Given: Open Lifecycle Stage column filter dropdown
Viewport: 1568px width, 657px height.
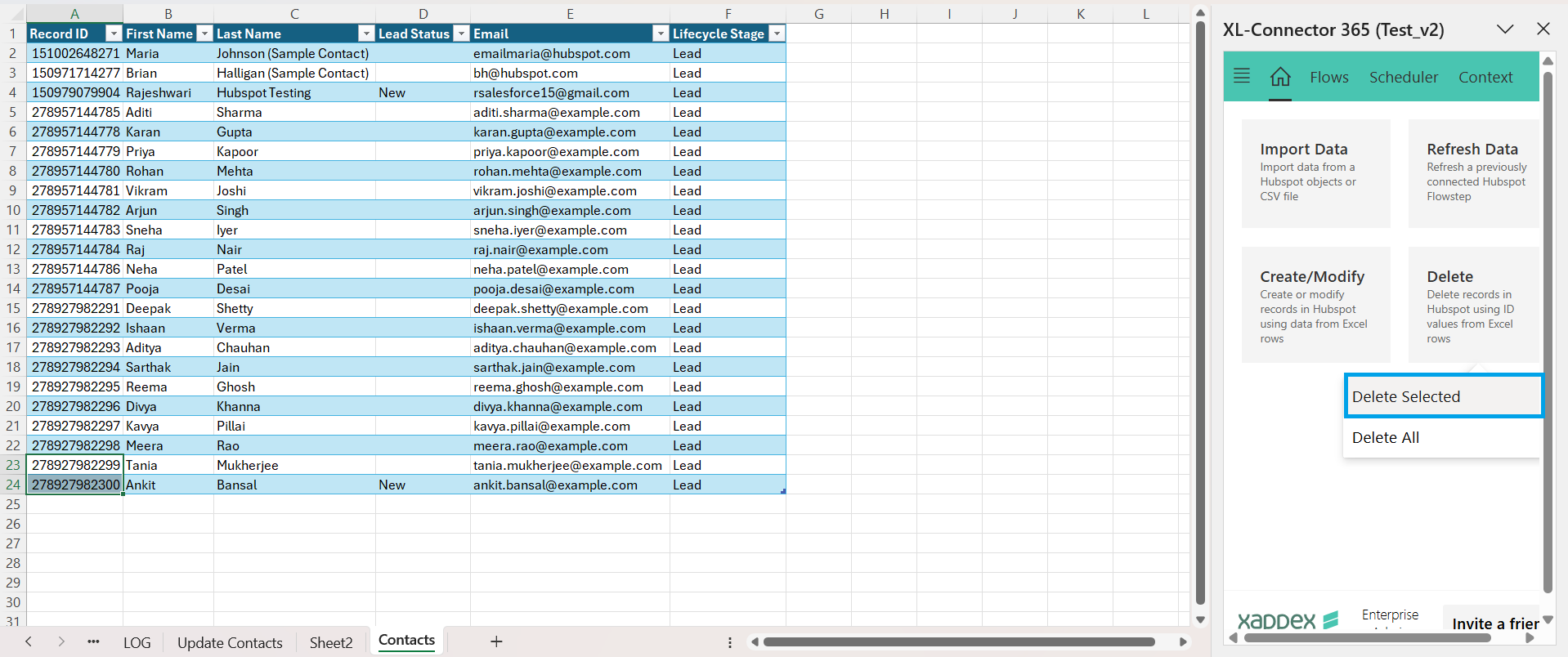Looking at the screenshot, I should 777,34.
